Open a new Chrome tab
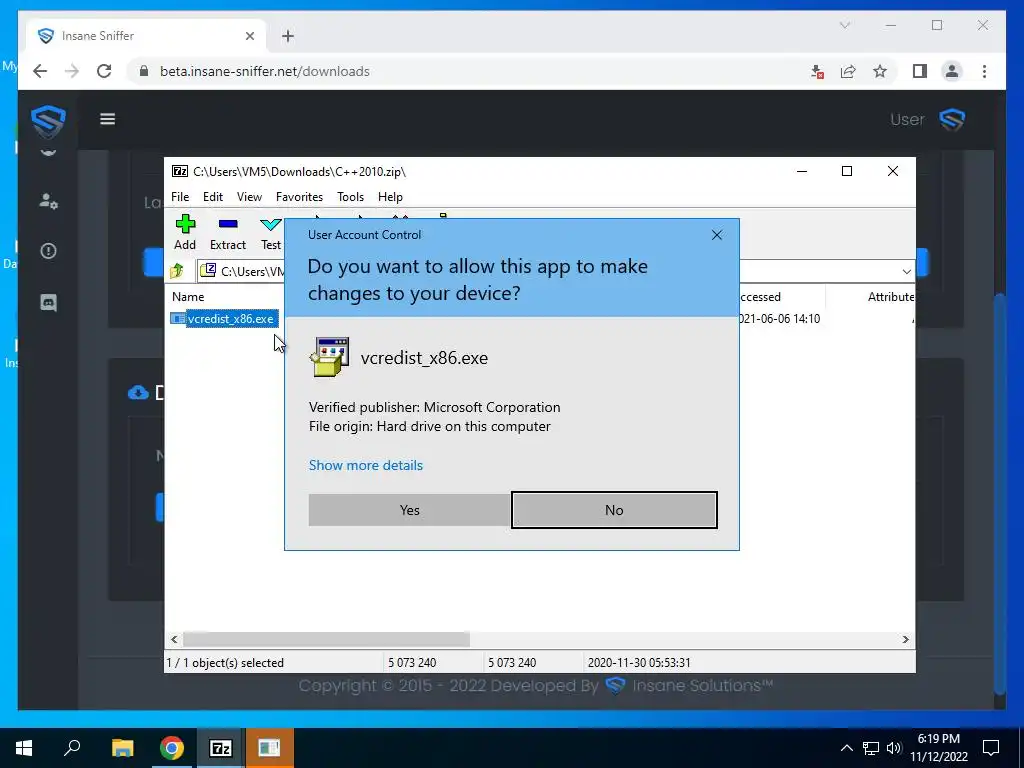 (288, 36)
